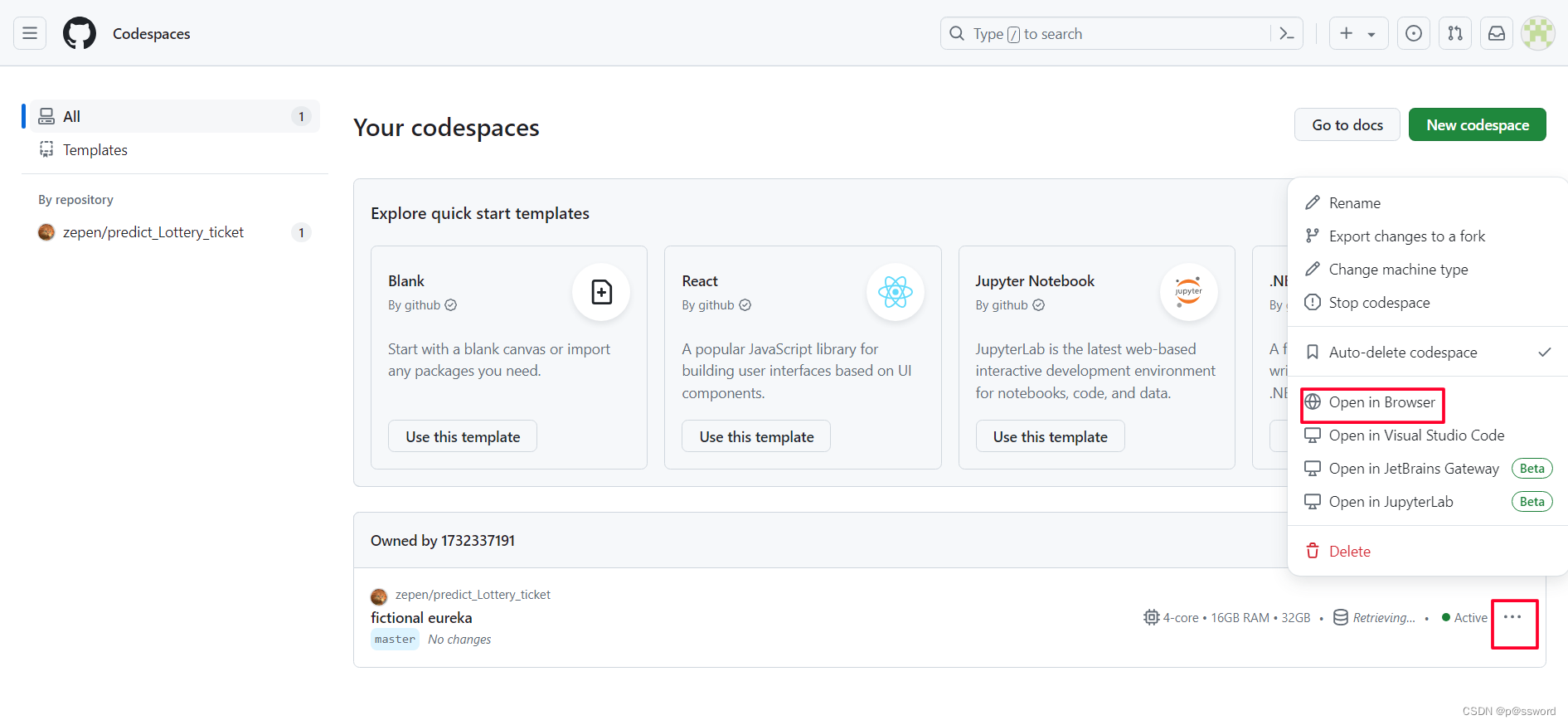Click the Active status indicator
1568x725 pixels.
tap(1465, 618)
